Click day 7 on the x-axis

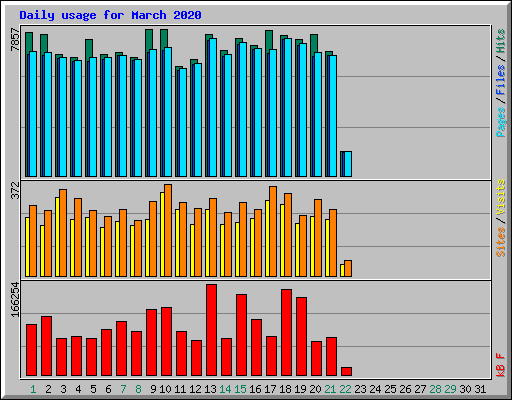click(123, 389)
